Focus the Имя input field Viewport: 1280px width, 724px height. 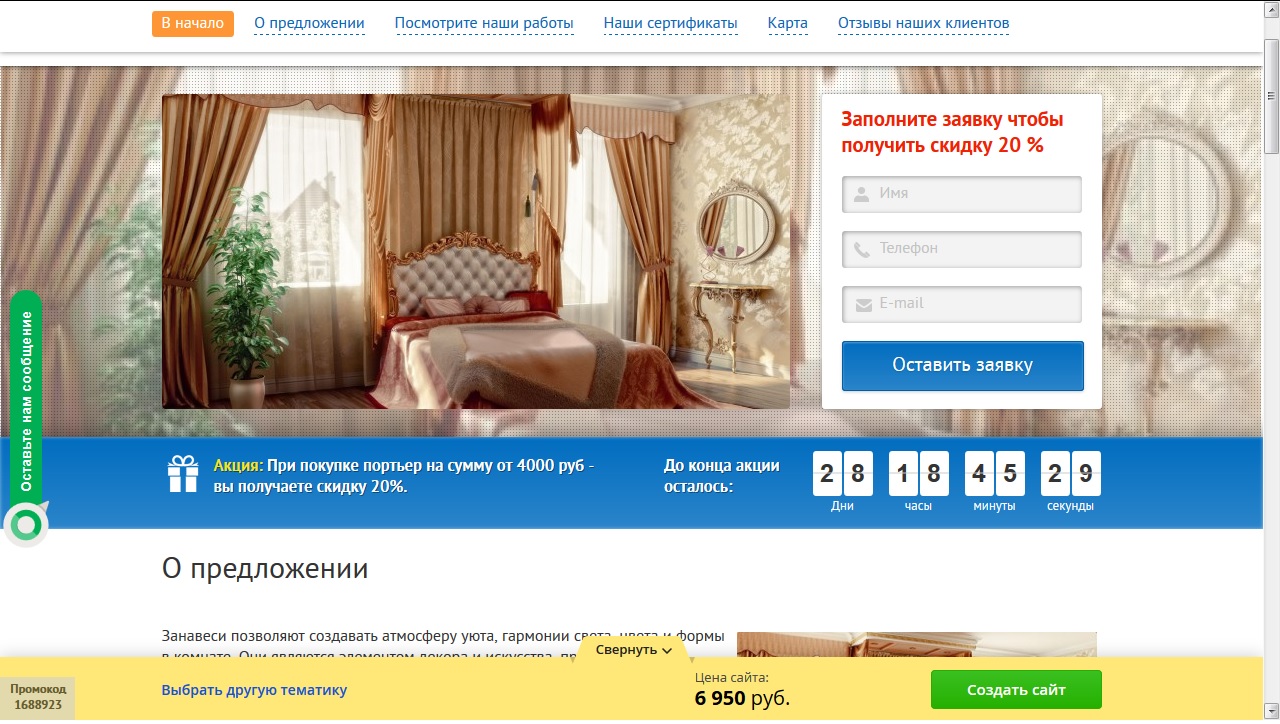pos(962,194)
